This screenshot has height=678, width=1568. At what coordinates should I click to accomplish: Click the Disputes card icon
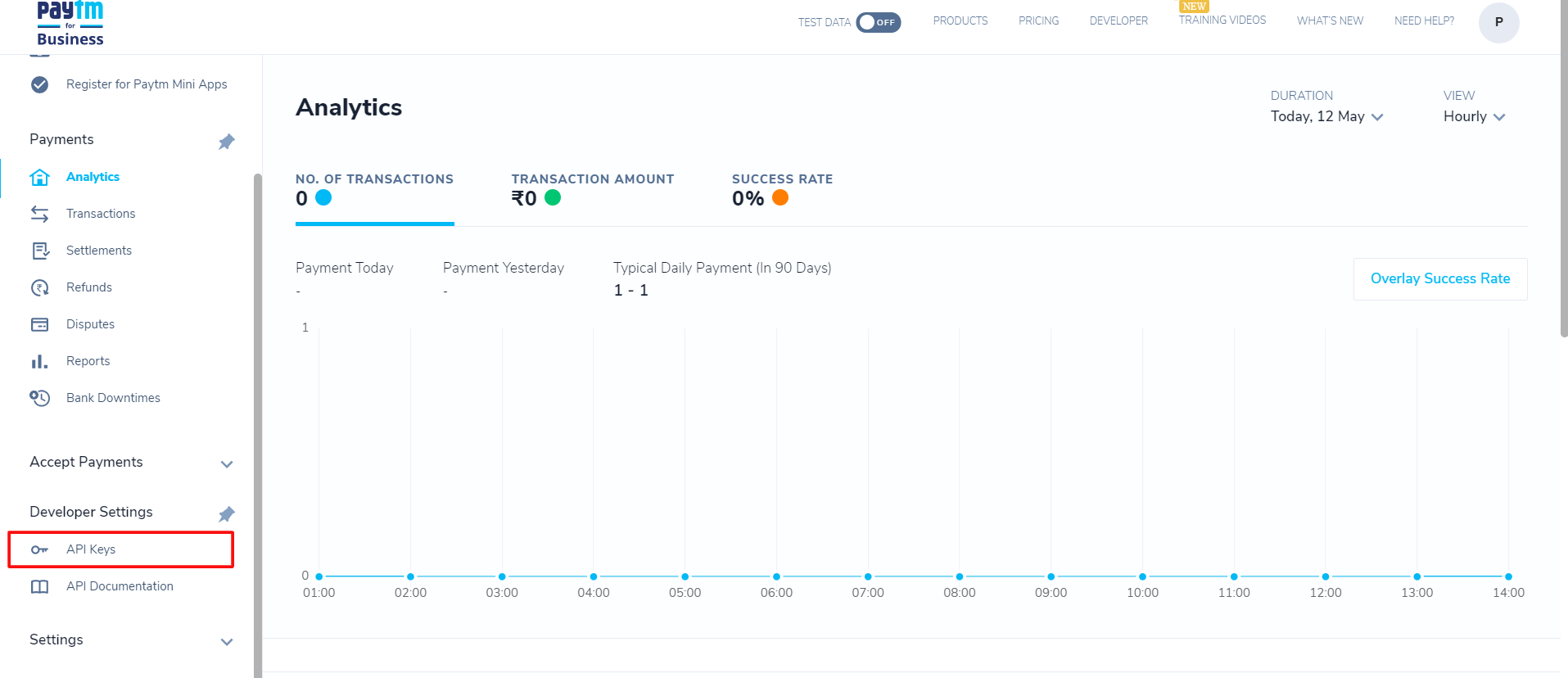click(39, 324)
